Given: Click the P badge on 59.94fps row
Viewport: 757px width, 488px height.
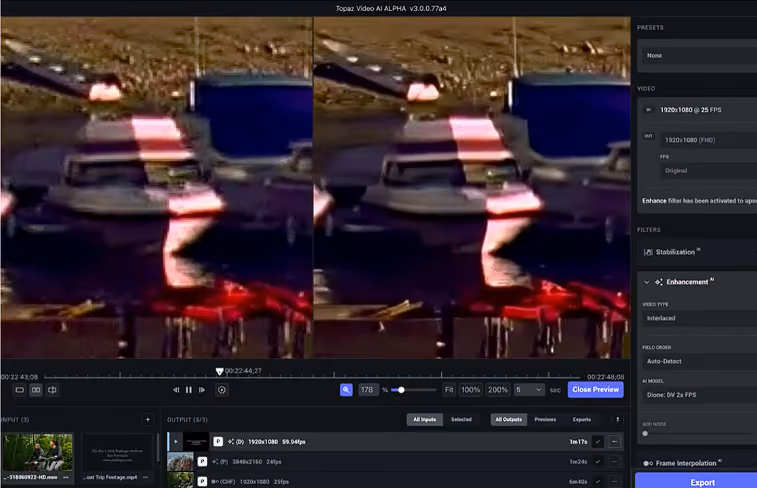Looking at the screenshot, I should (218, 442).
